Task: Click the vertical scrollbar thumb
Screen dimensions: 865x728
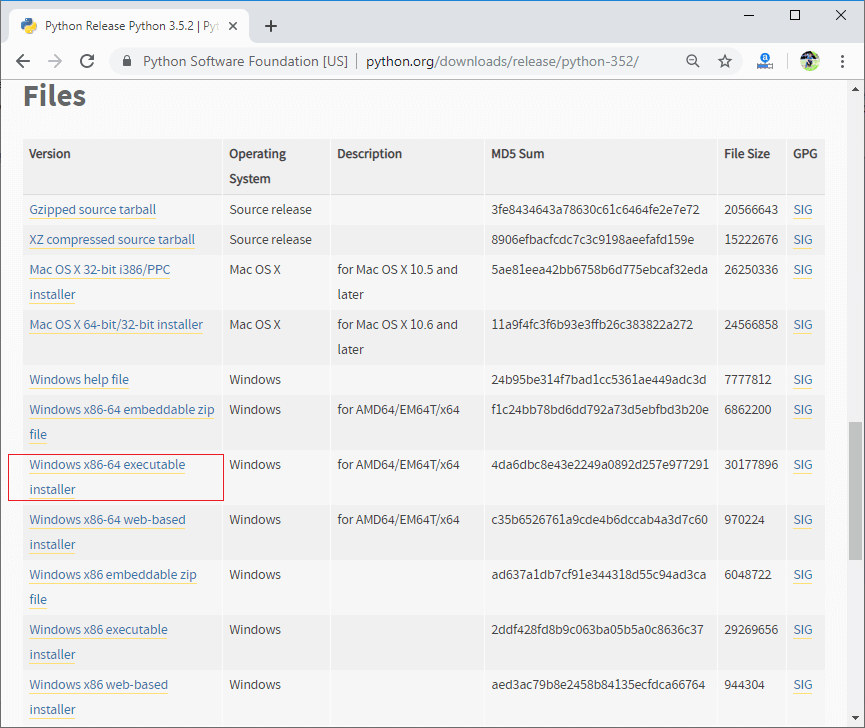Action: coord(855,491)
